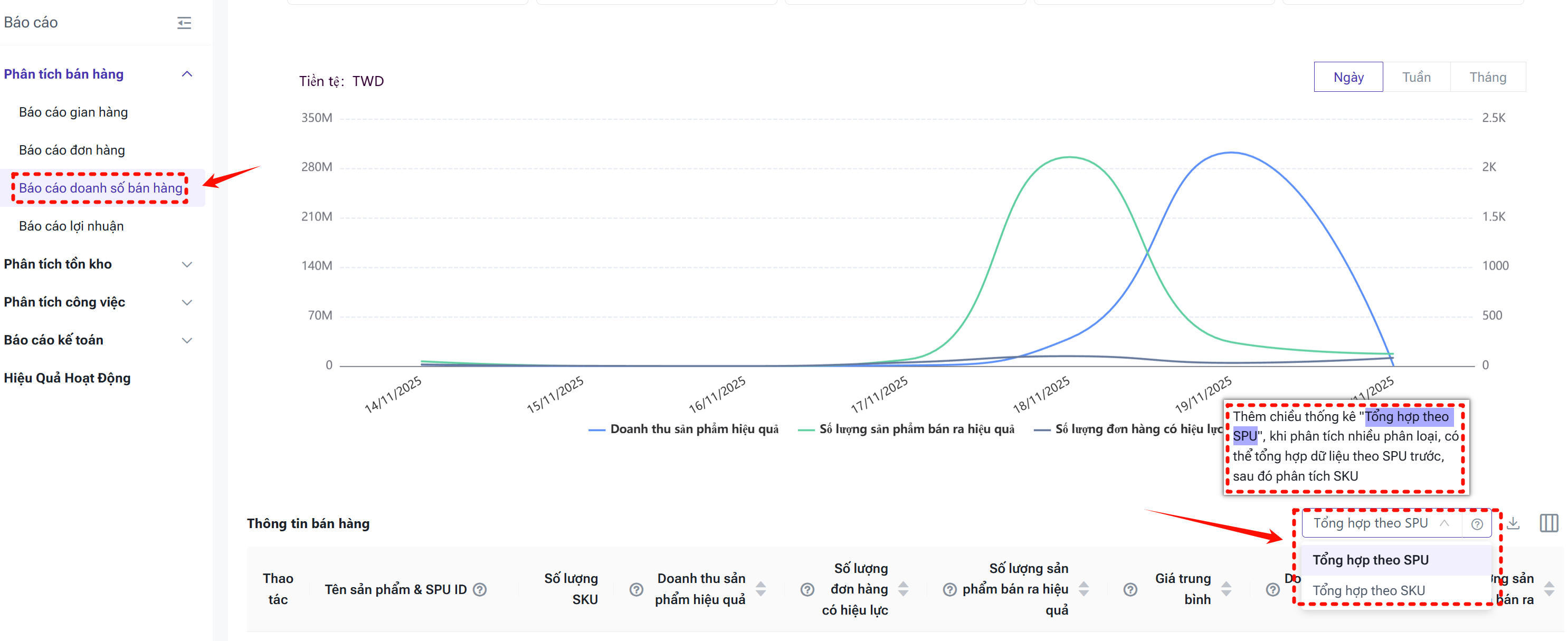Click the export download icon
1568x641 pixels.
click(x=1514, y=523)
